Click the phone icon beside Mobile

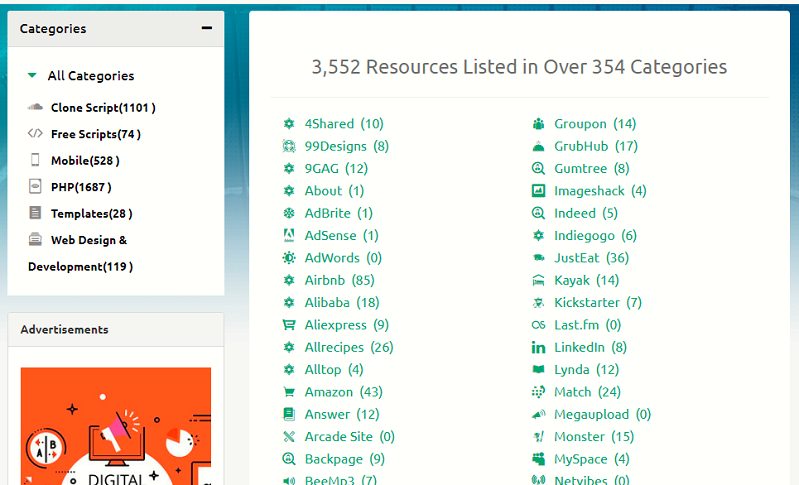(35, 160)
